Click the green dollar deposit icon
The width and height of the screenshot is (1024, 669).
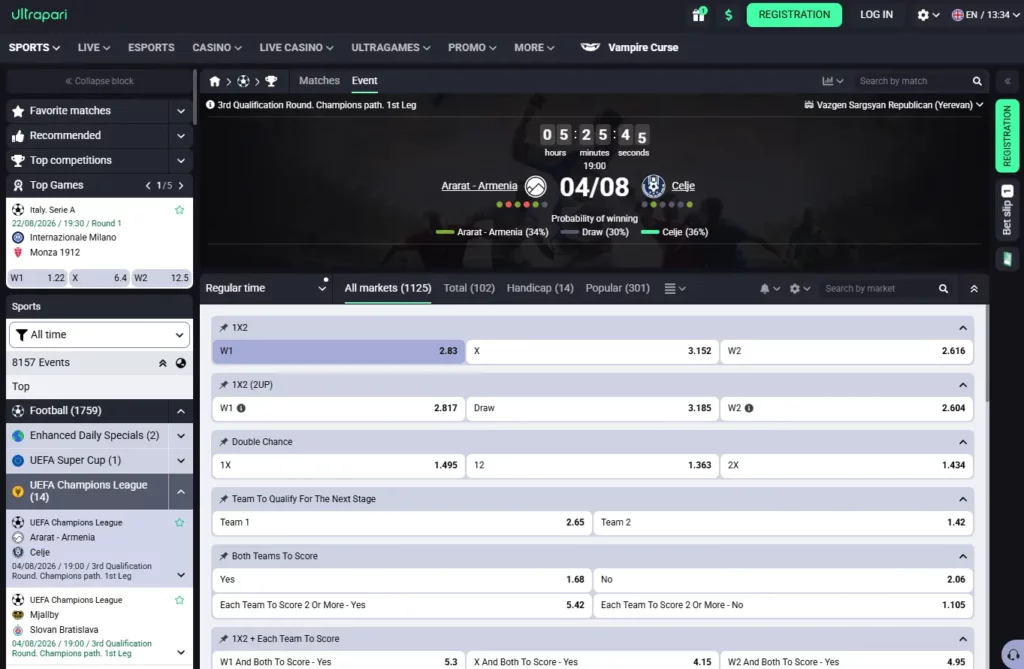pyautogui.click(x=729, y=14)
